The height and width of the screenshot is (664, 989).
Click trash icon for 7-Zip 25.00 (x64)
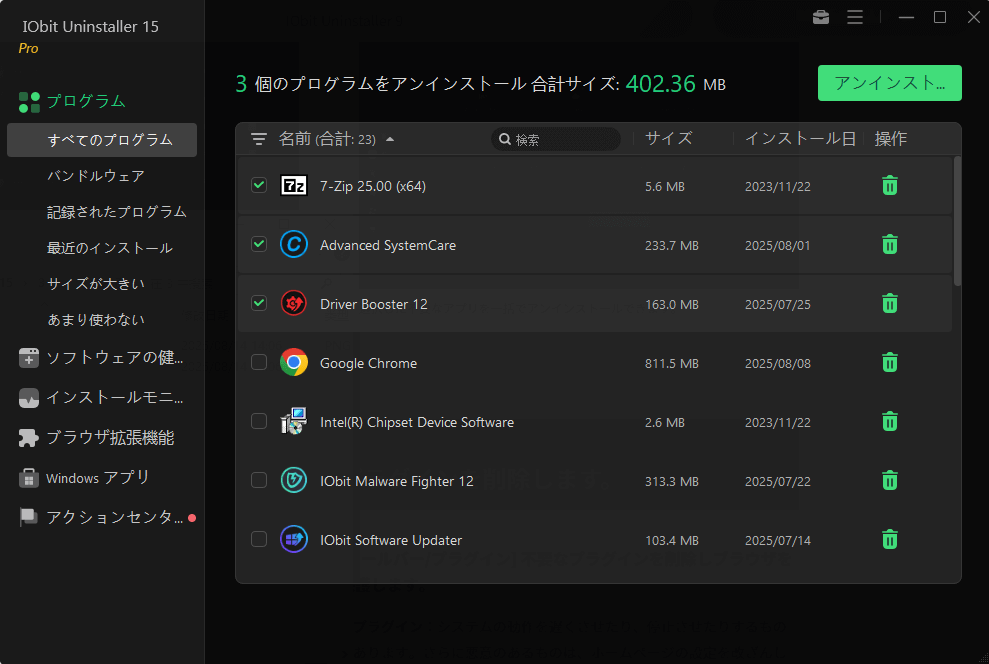coord(889,185)
